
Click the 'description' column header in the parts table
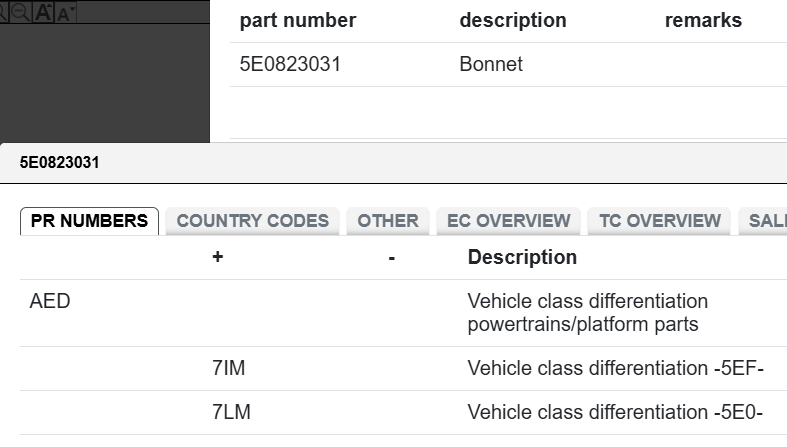pyautogui.click(x=513, y=21)
